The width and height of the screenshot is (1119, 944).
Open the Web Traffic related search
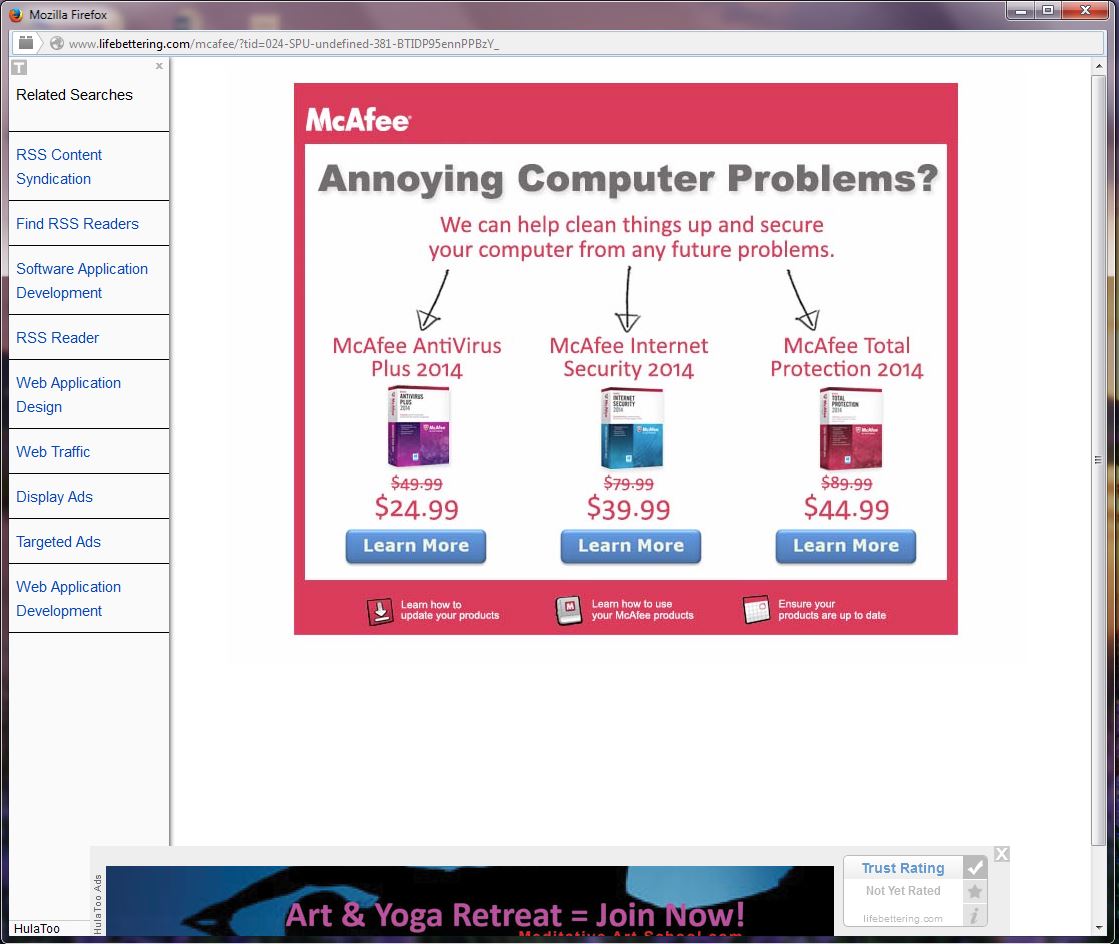pos(53,452)
